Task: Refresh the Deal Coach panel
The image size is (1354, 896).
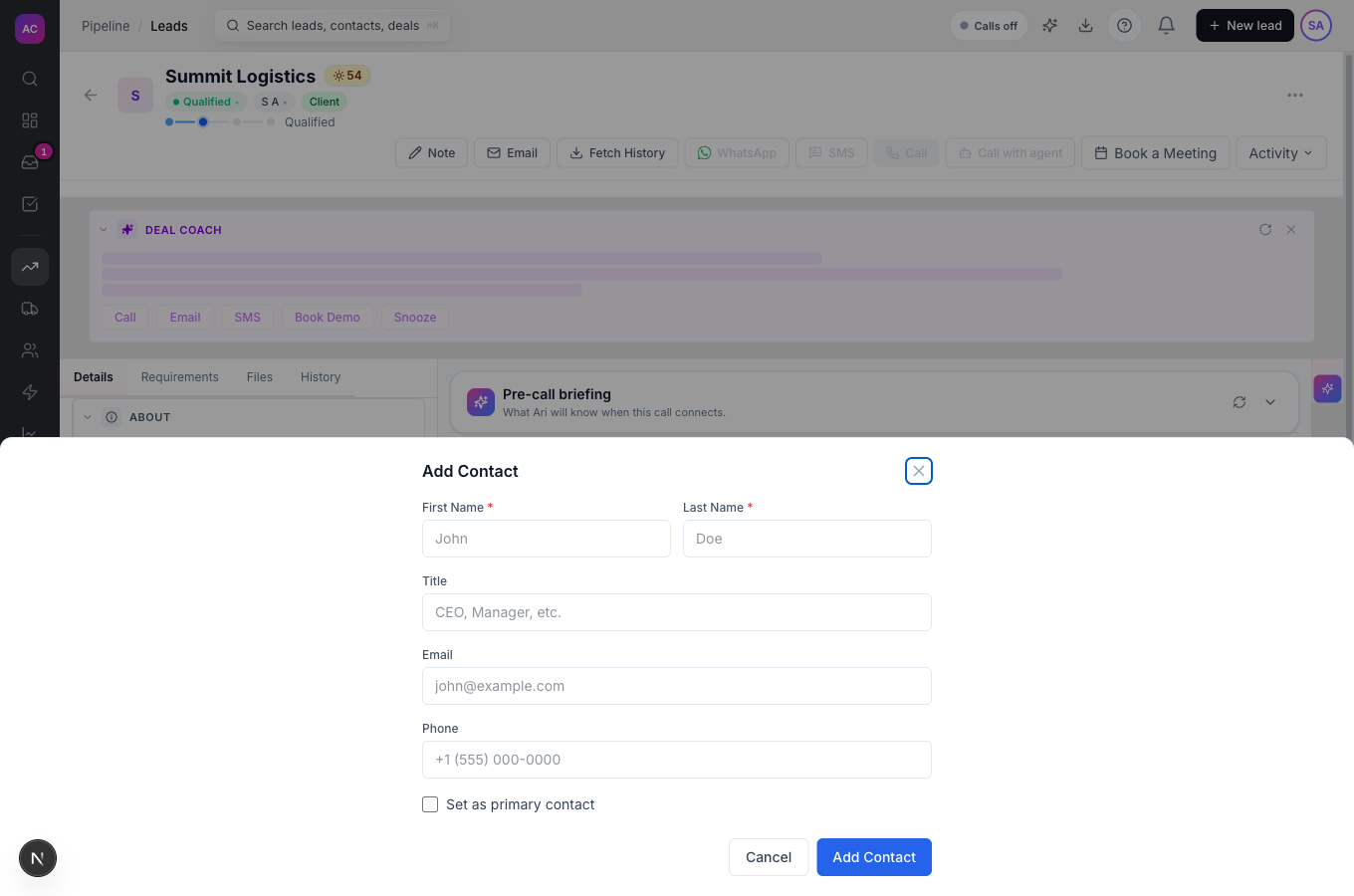Action: click(x=1265, y=230)
